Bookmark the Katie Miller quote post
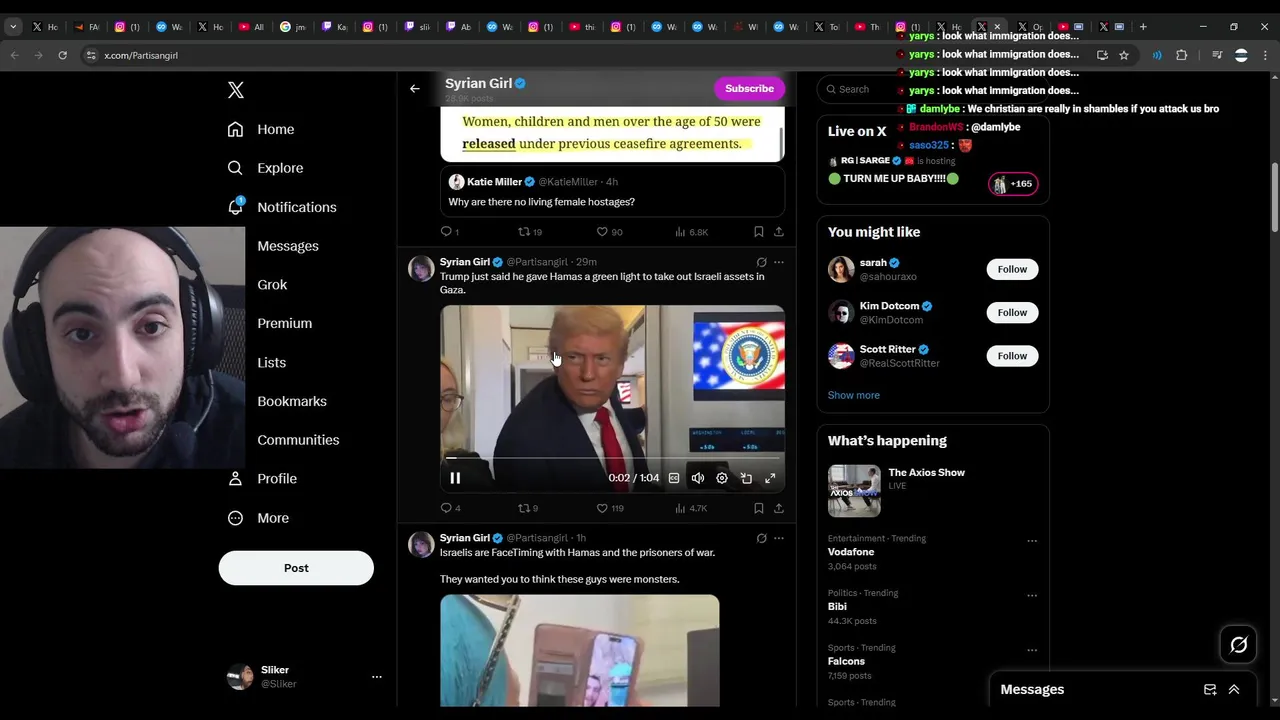This screenshot has height=720, width=1280. click(759, 232)
